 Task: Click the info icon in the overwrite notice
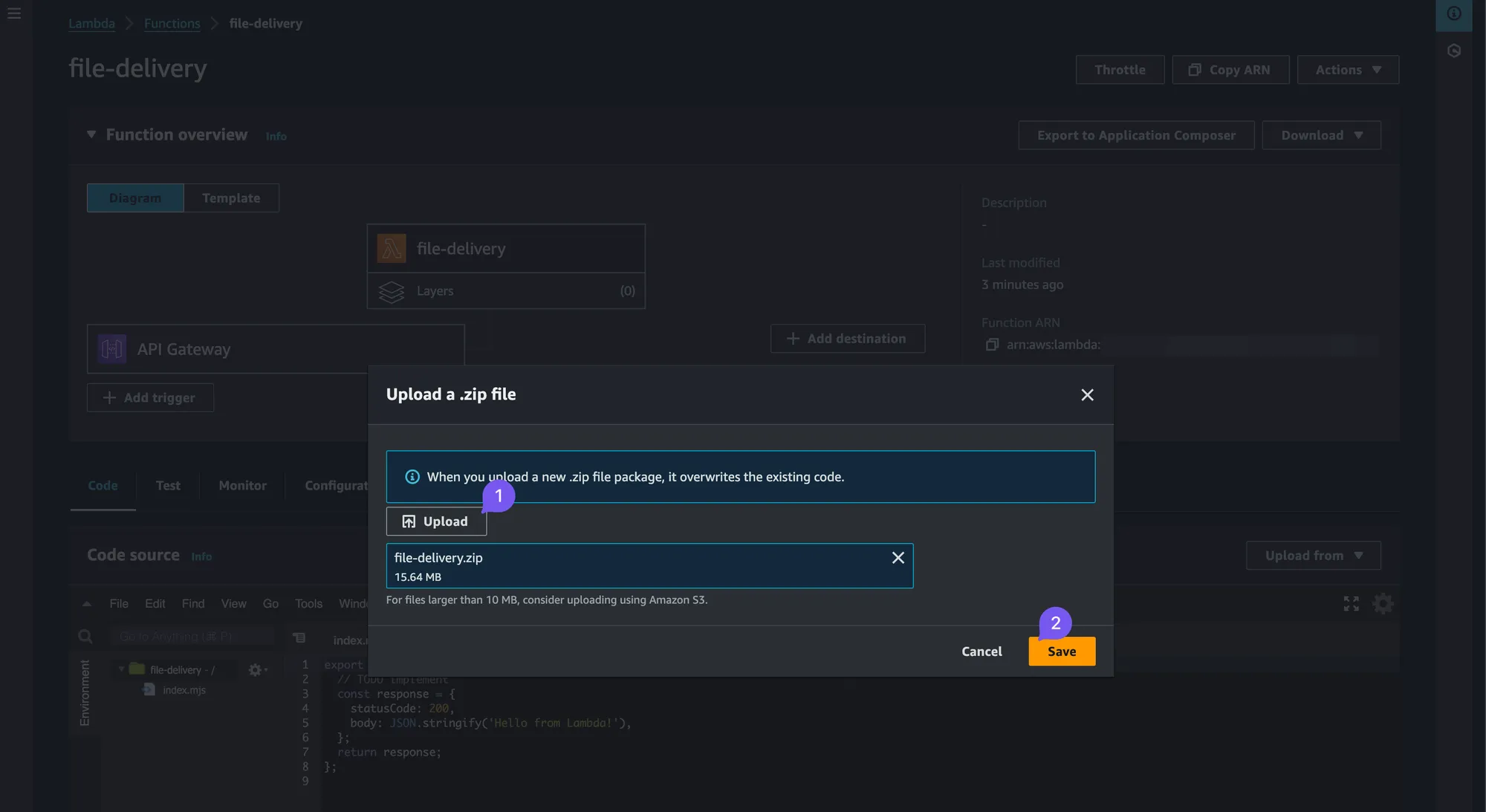tap(412, 477)
